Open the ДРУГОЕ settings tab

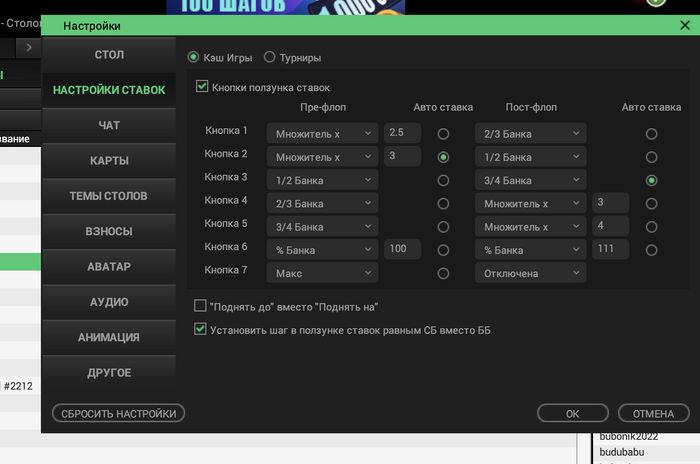pyautogui.click(x=109, y=372)
